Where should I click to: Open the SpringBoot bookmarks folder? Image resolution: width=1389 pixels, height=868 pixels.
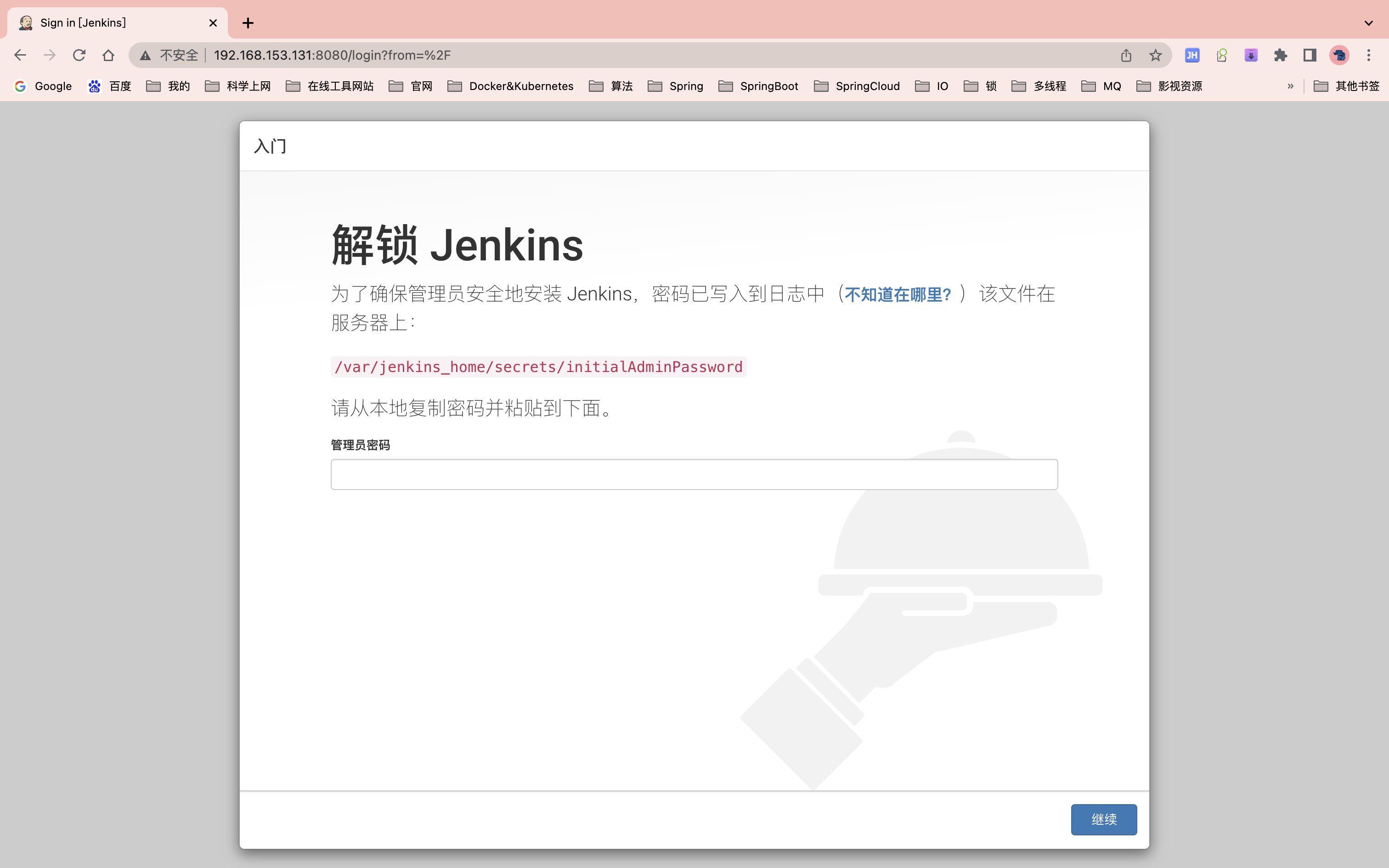coord(768,86)
